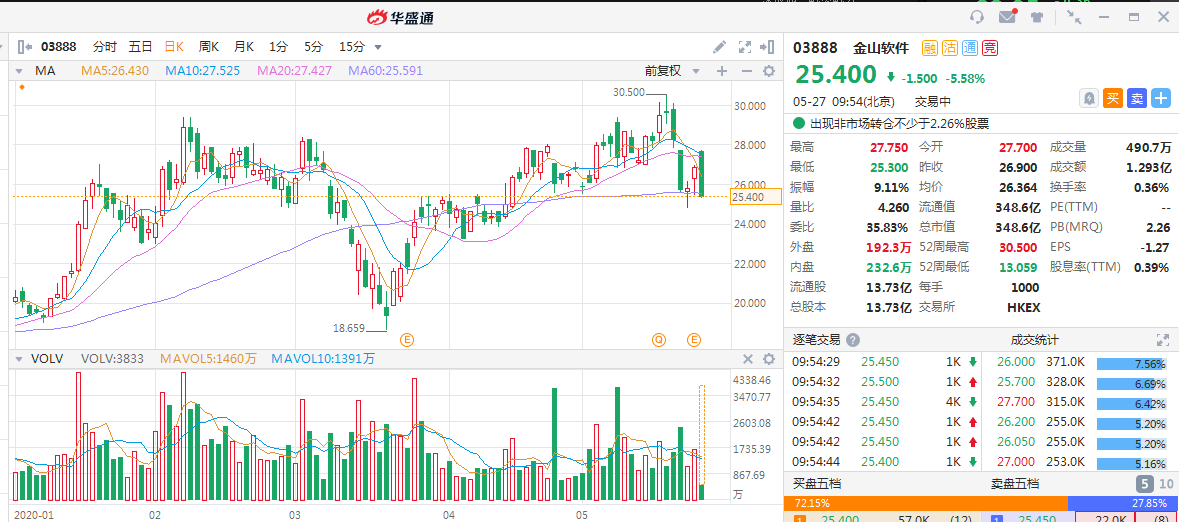Close the VOLV indicator panel
Viewport: 1179px width, 522px height.
click(746, 359)
